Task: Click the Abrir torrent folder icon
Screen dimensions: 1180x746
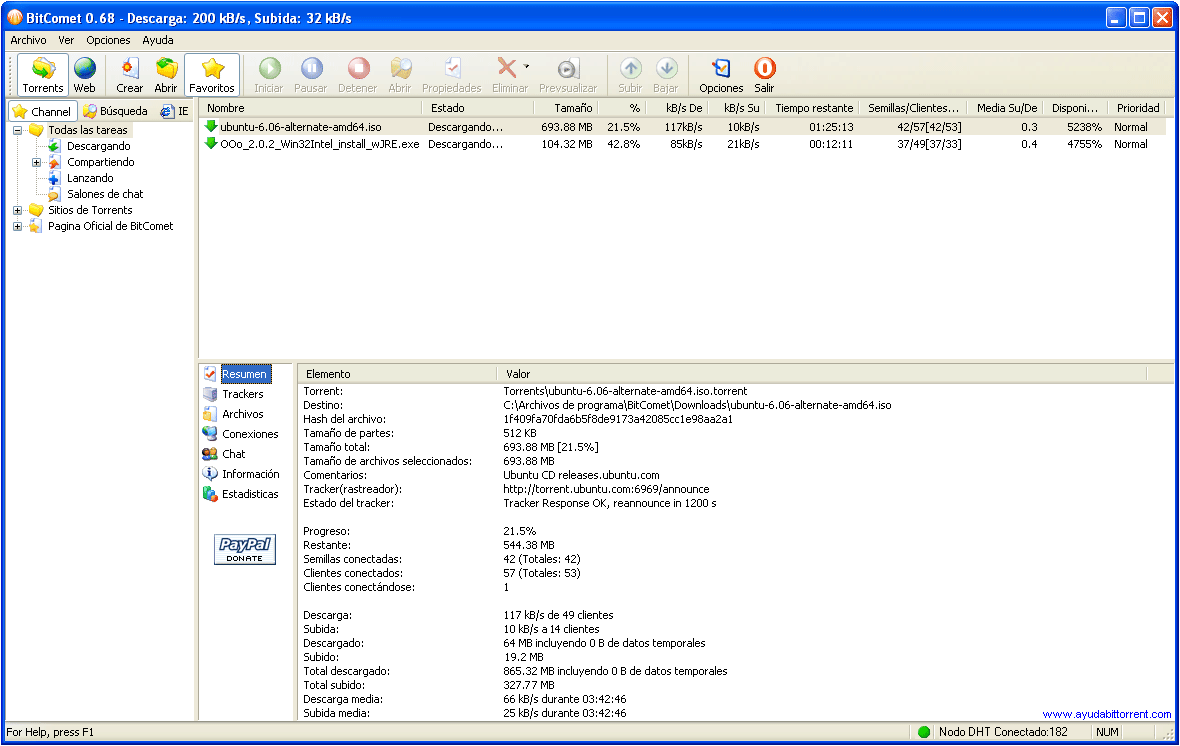Action: click(166, 69)
